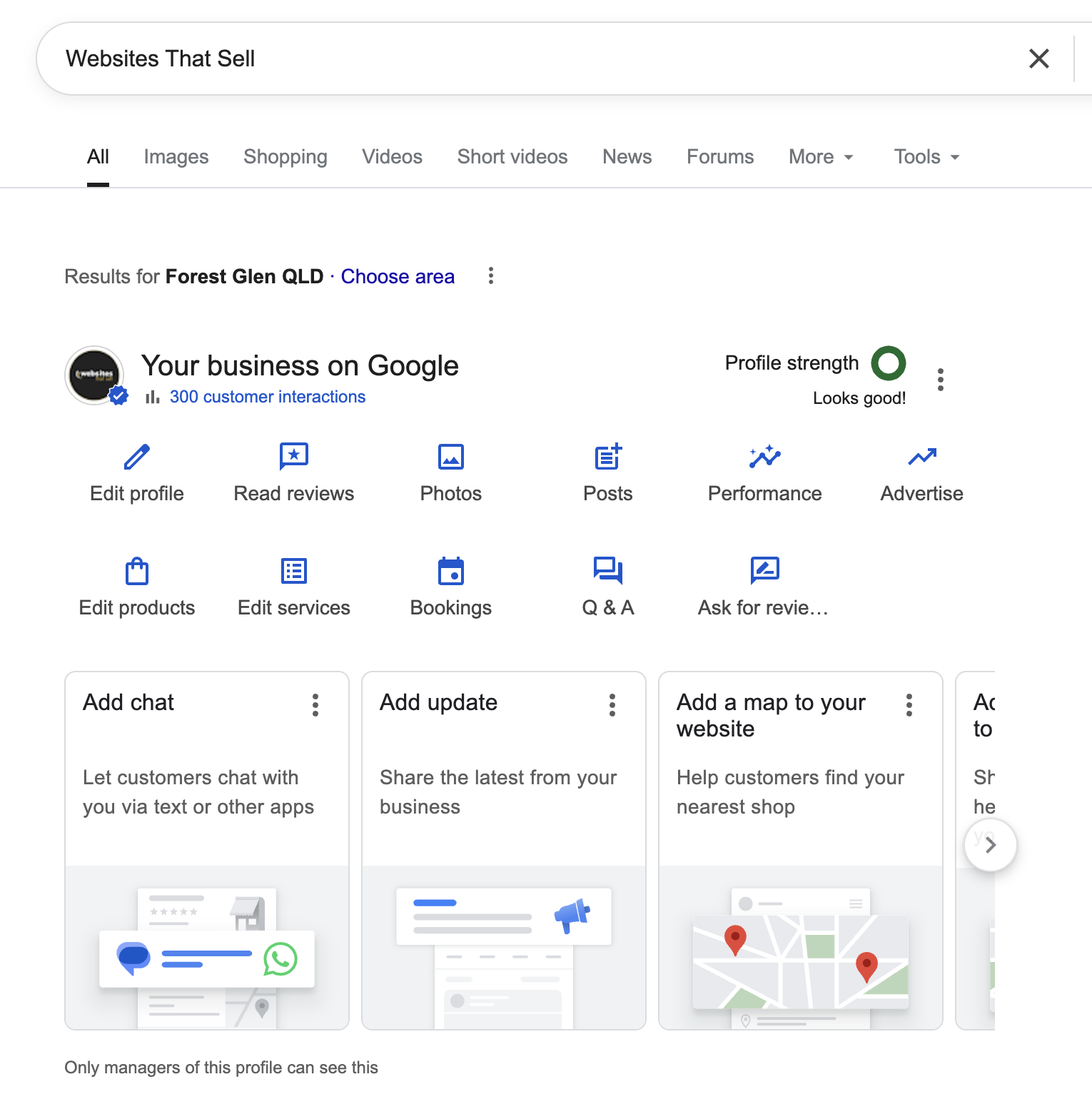Viewport: 1092px width, 1109px height.
Task: Switch to the Shopping tab
Action: coord(285,157)
